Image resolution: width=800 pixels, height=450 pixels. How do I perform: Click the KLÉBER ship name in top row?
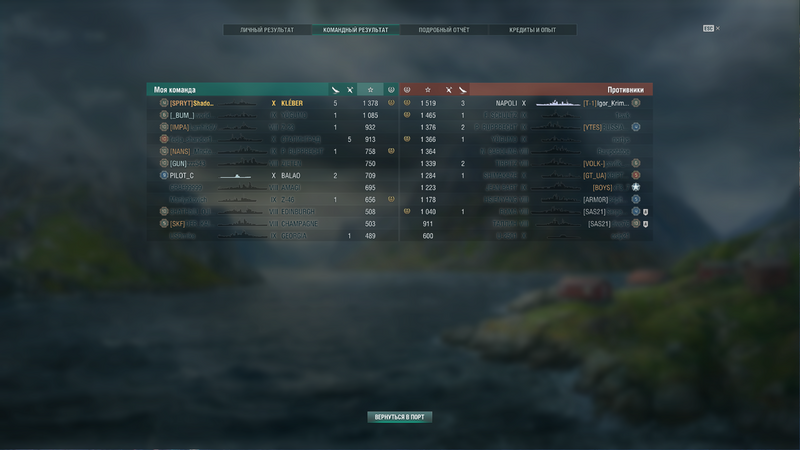click(x=292, y=103)
